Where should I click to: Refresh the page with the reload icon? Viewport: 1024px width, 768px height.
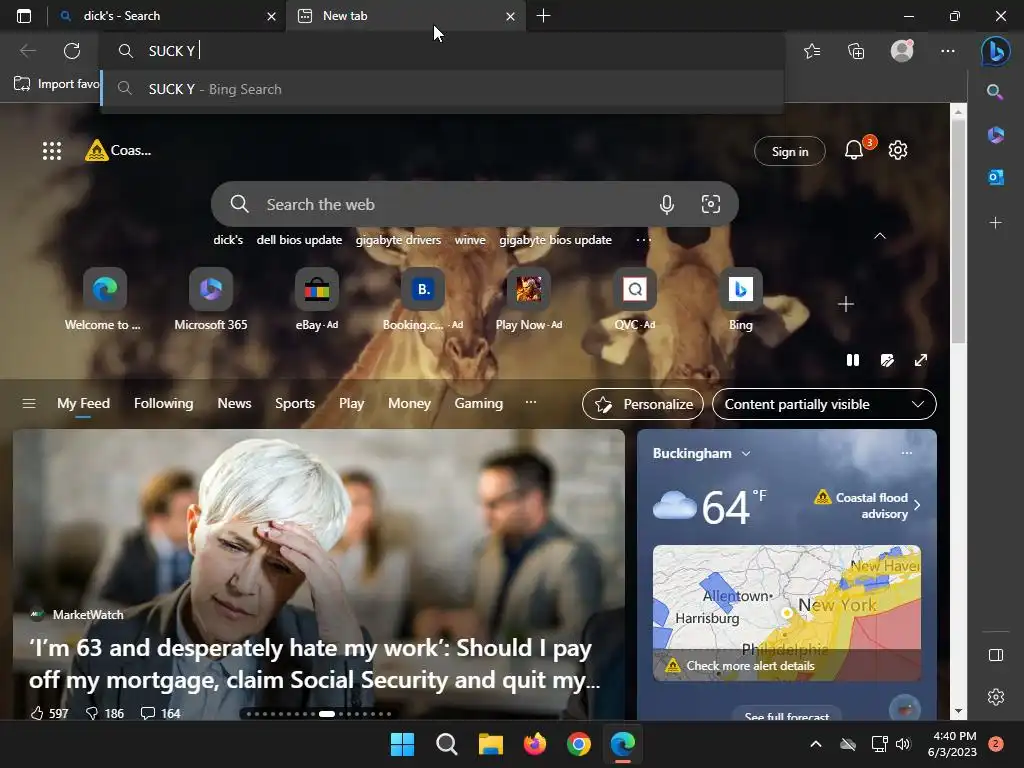(x=72, y=51)
